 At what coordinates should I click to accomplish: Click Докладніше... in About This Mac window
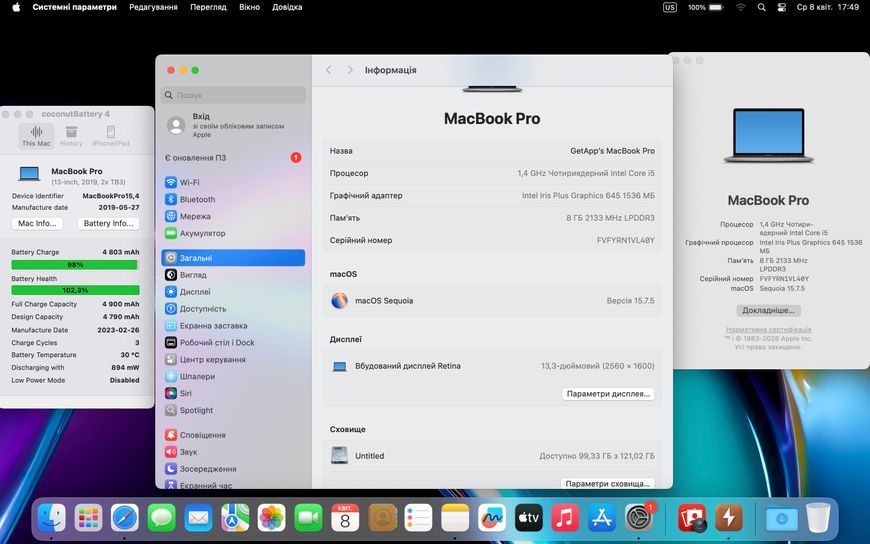768,310
